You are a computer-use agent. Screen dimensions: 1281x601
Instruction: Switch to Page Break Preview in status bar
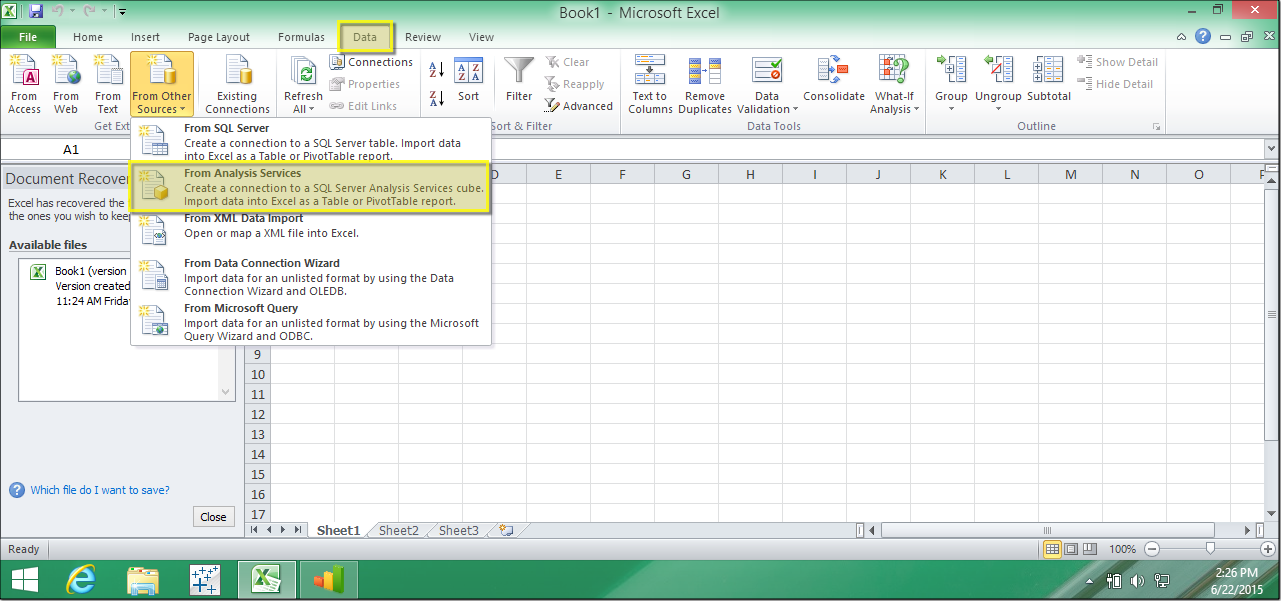coord(1090,549)
